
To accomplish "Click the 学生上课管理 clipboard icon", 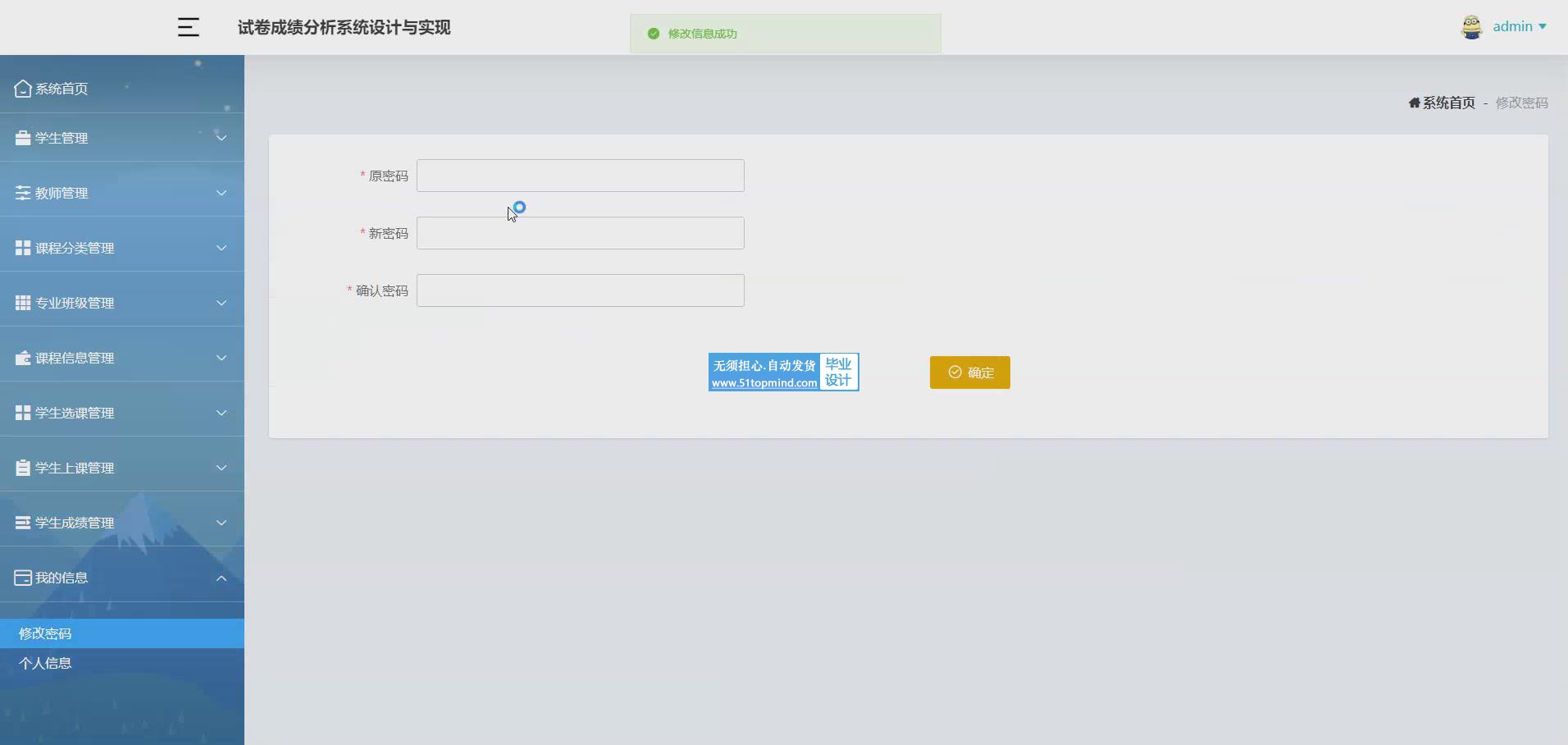I will tap(23, 468).
